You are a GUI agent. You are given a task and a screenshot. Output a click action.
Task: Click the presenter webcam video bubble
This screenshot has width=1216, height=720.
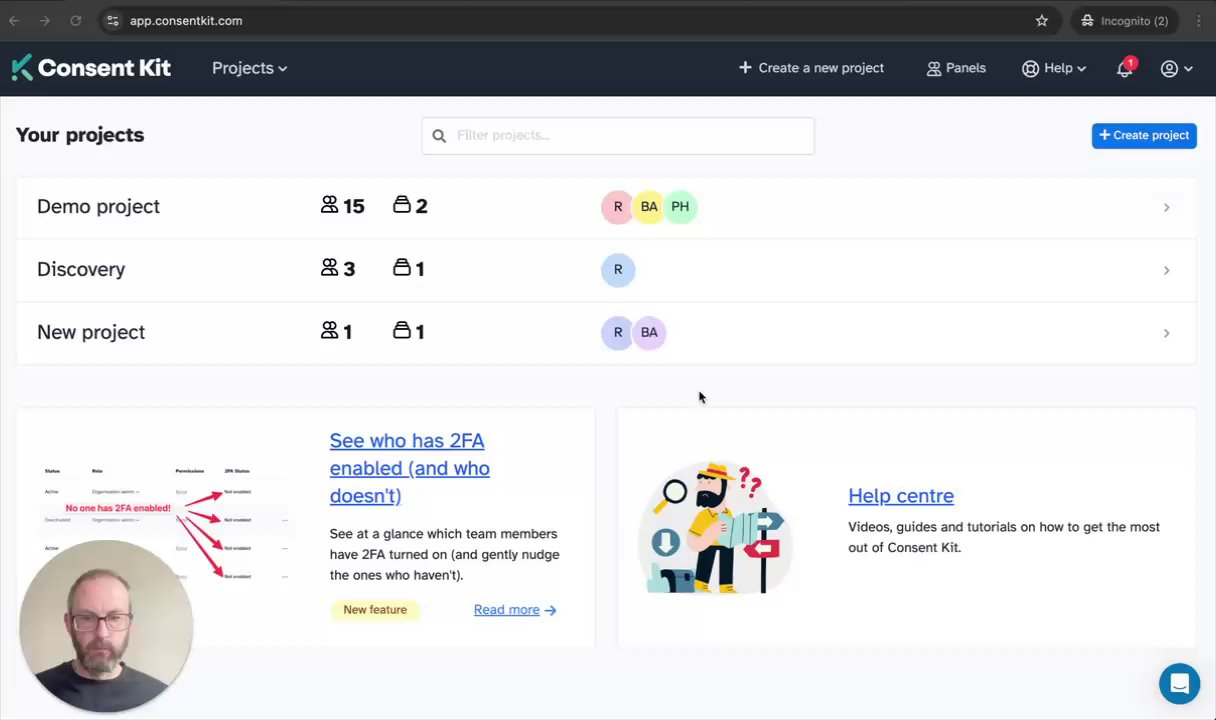pos(105,626)
